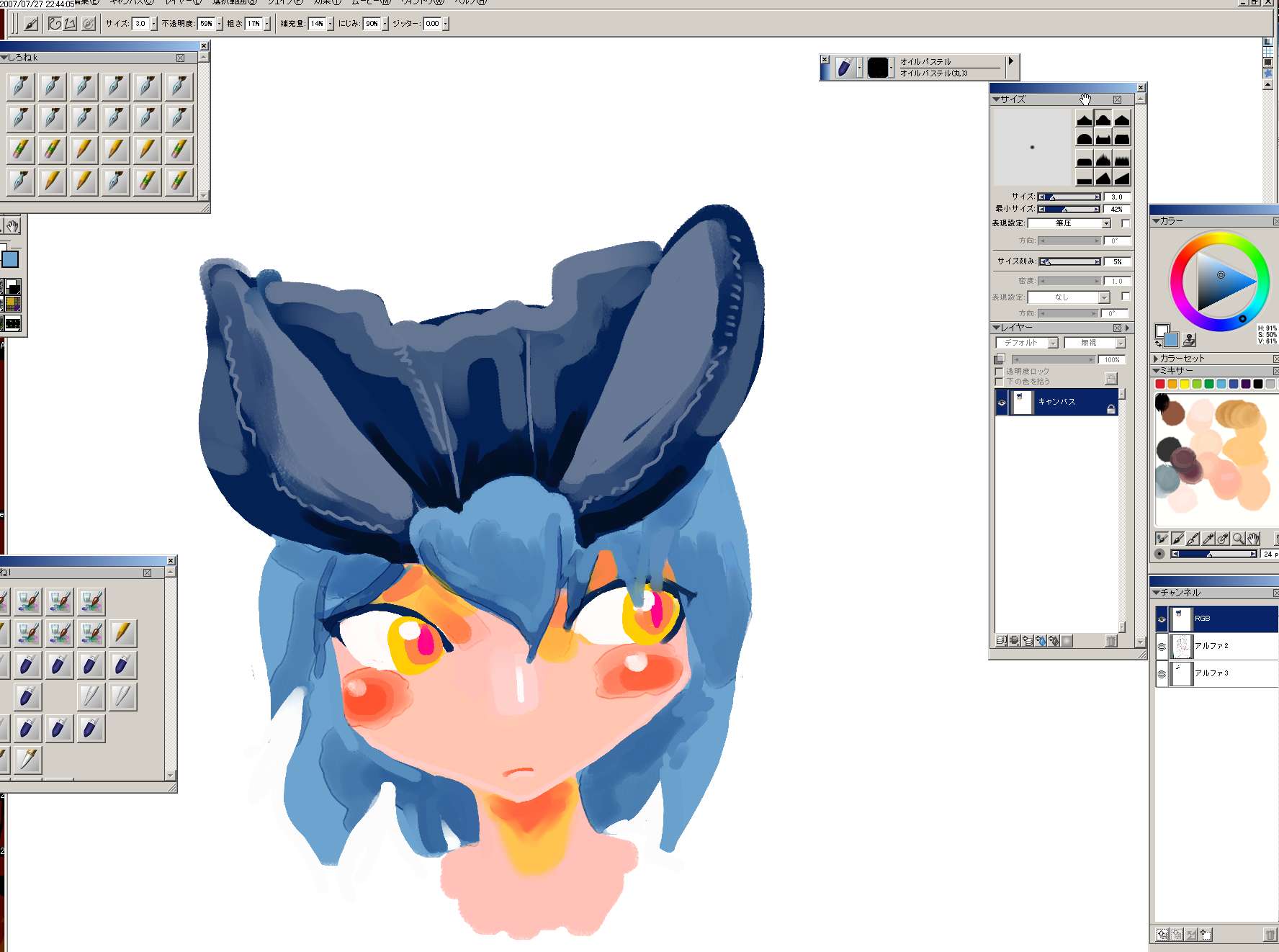1279x952 pixels.
Task: Click the trash icon in Layers panel
Action: coord(1111,641)
